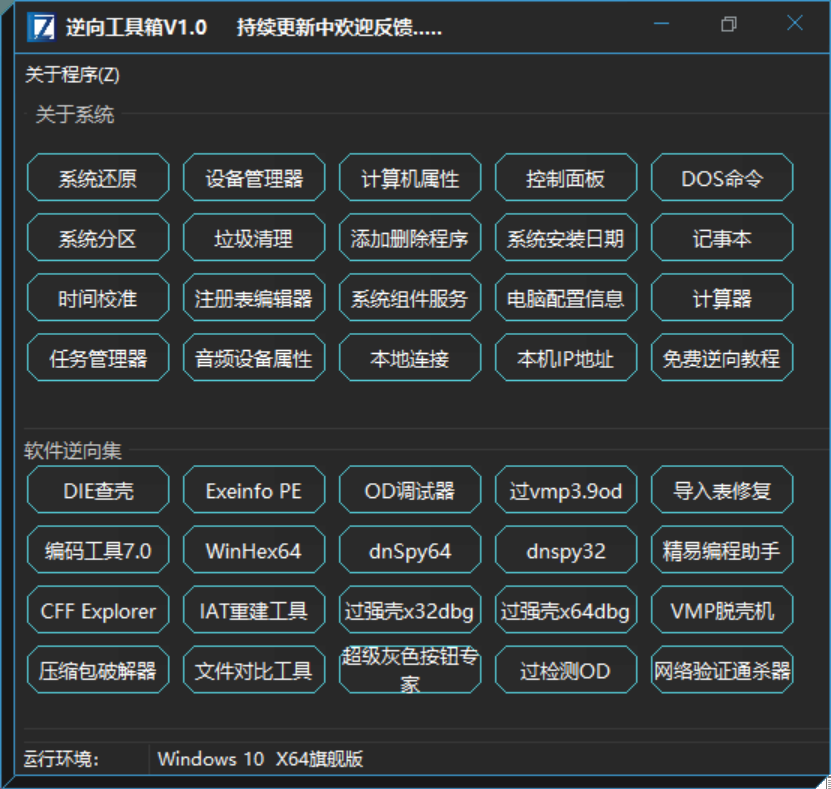This screenshot has height=789, width=831.
Task: Start the OD调试器 debugger
Action: (410, 489)
